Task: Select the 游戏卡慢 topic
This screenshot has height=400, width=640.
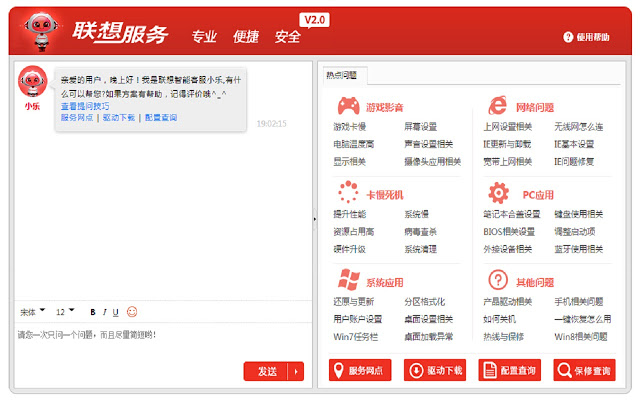Action: point(349,127)
